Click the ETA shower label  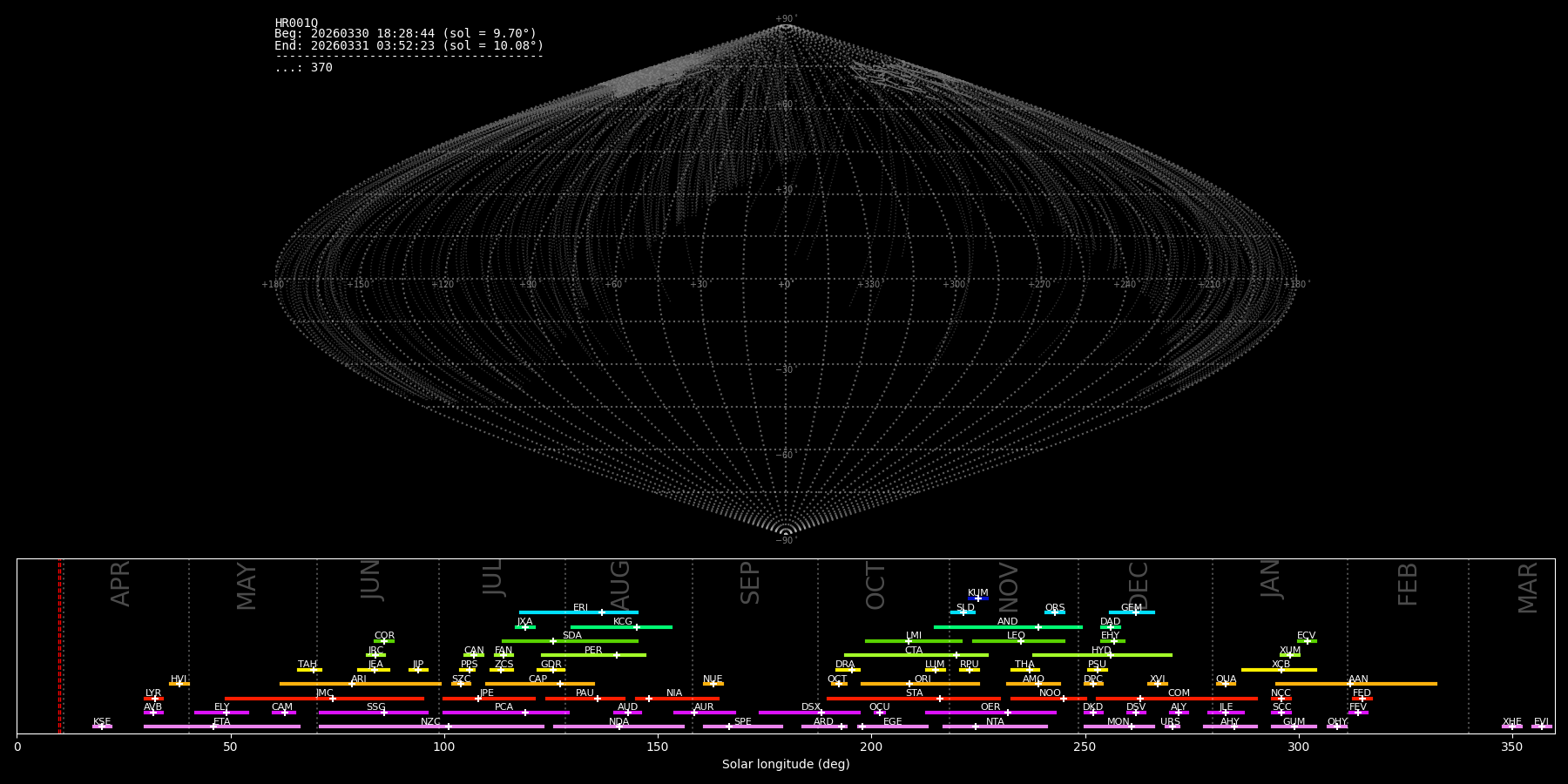222,722
